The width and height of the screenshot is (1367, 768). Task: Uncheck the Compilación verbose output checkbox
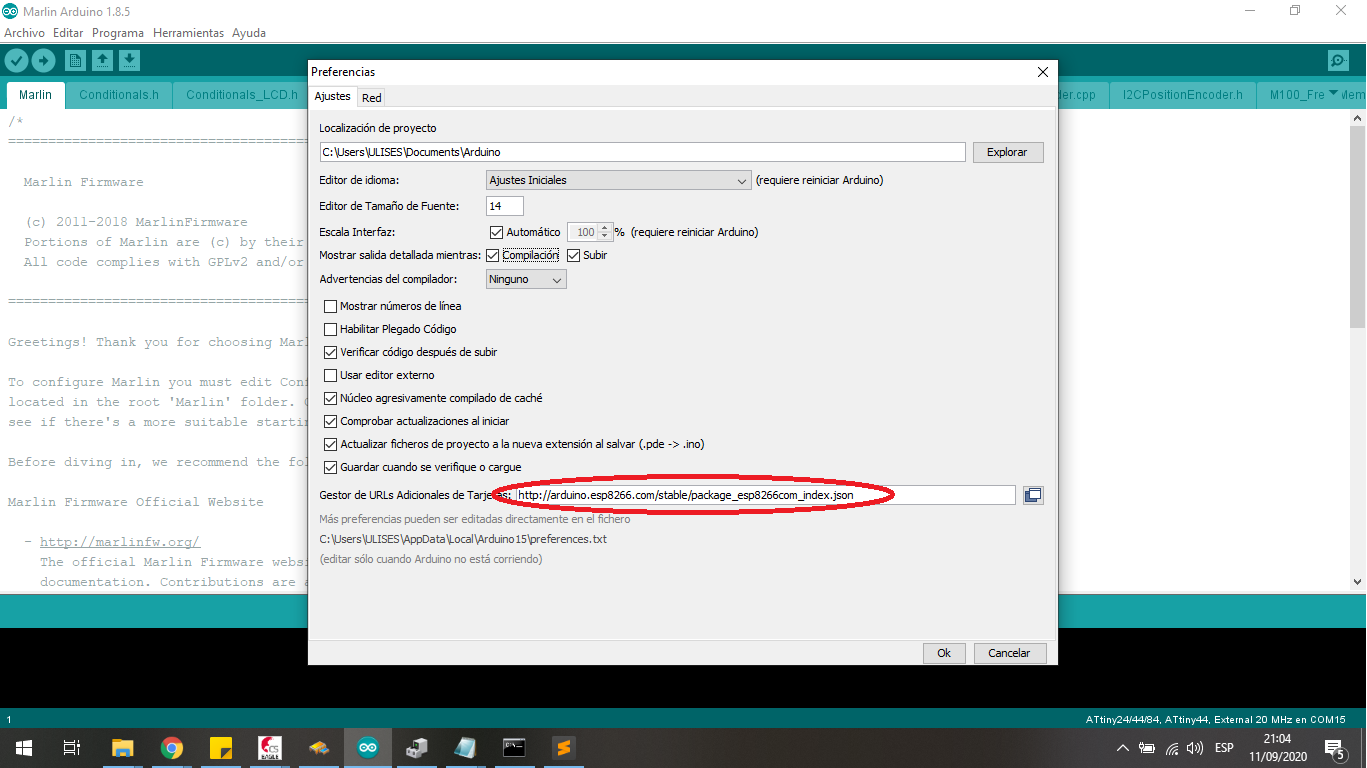pos(492,255)
